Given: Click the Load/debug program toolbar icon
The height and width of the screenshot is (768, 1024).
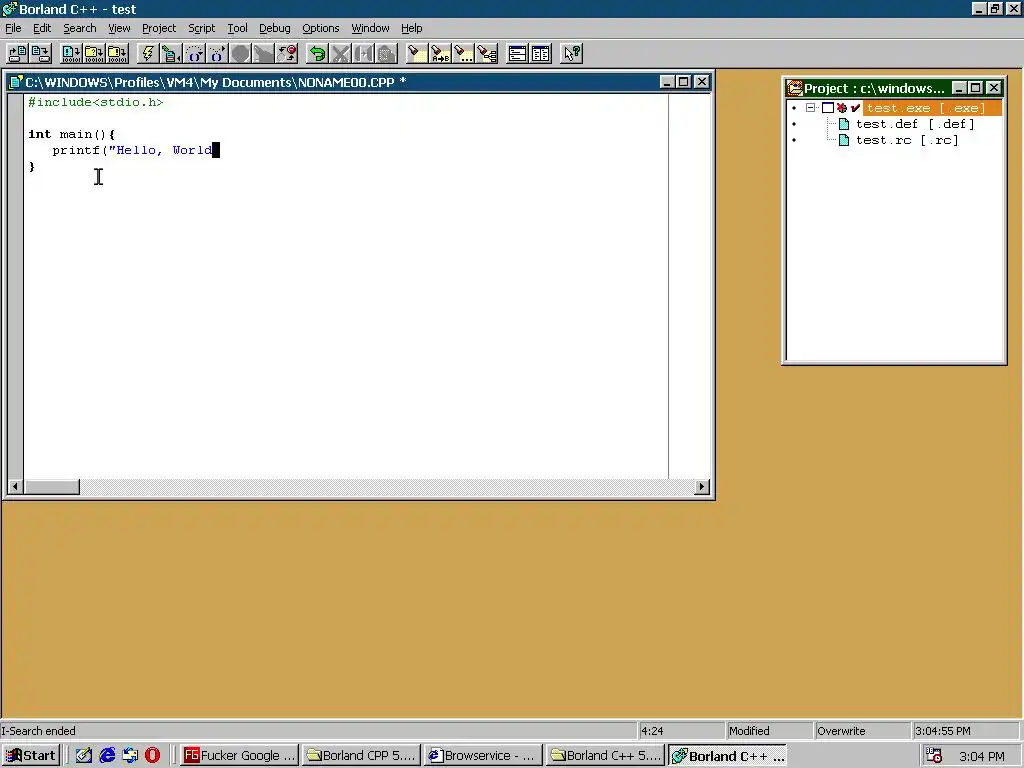Looking at the screenshot, I should (x=171, y=54).
